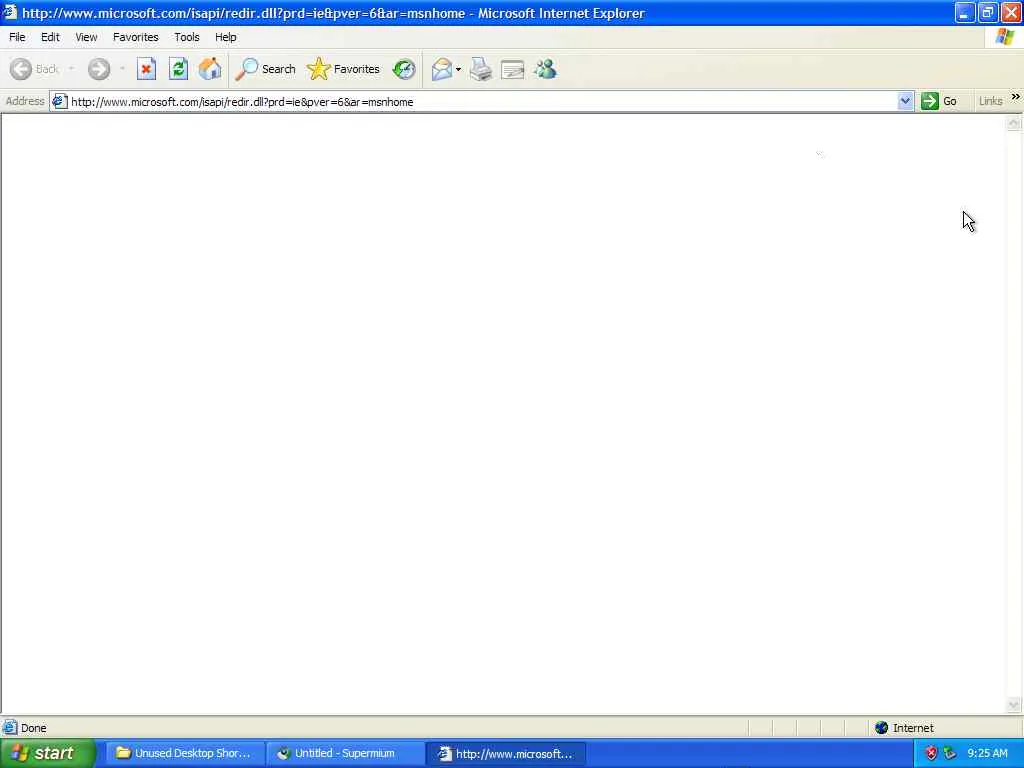Restore down the Internet Explorer window
The height and width of the screenshot is (768, 1024).
[987, 13]
